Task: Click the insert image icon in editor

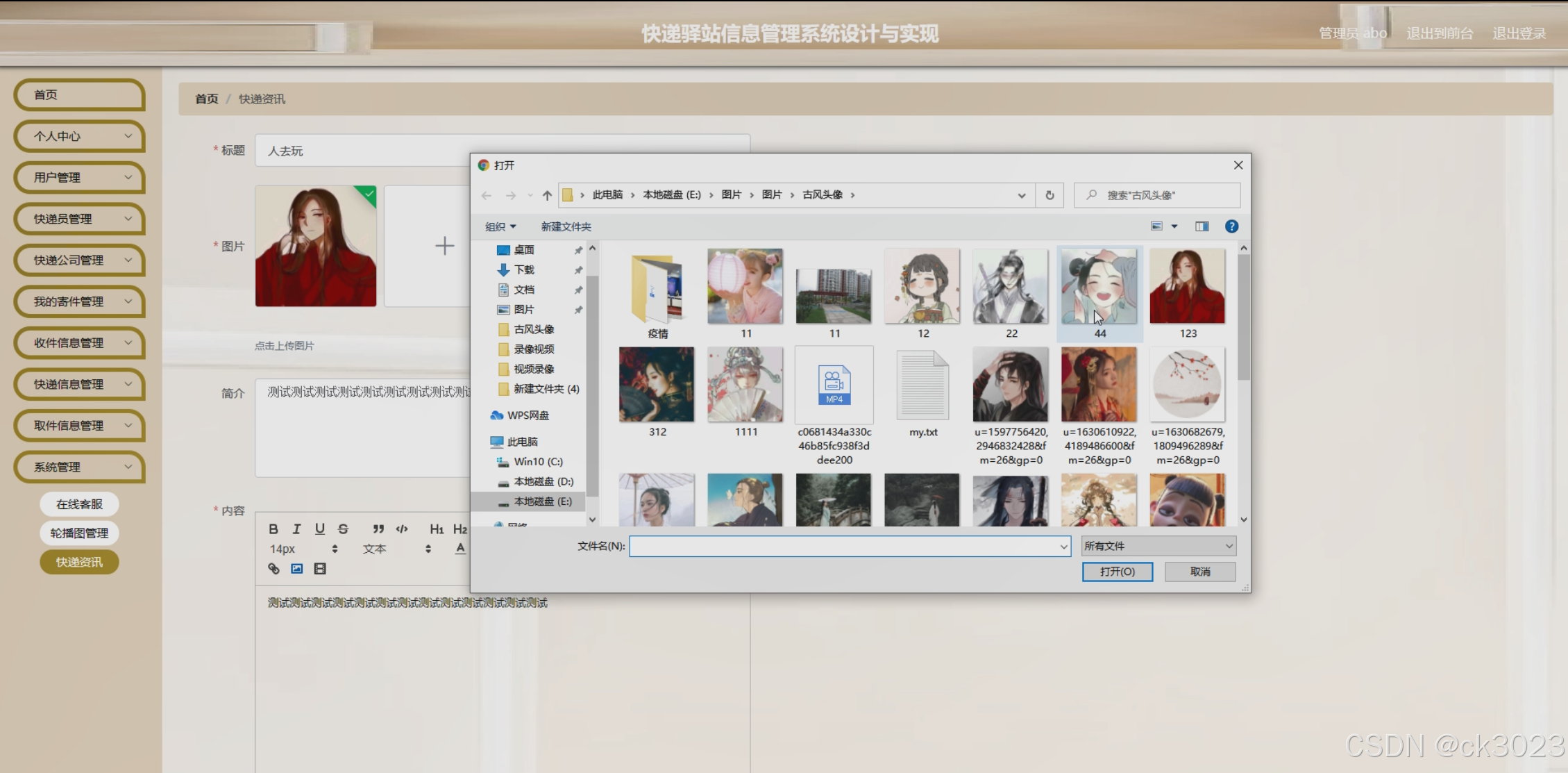Action: 296,569
